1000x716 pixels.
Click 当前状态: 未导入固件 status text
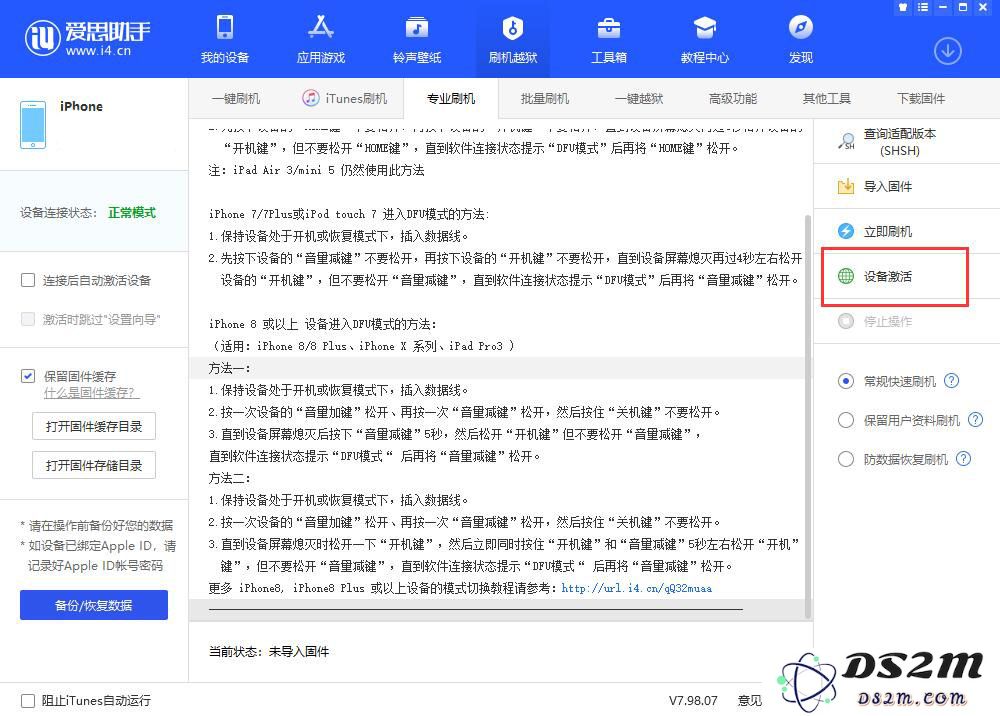(x=268, y=652)
